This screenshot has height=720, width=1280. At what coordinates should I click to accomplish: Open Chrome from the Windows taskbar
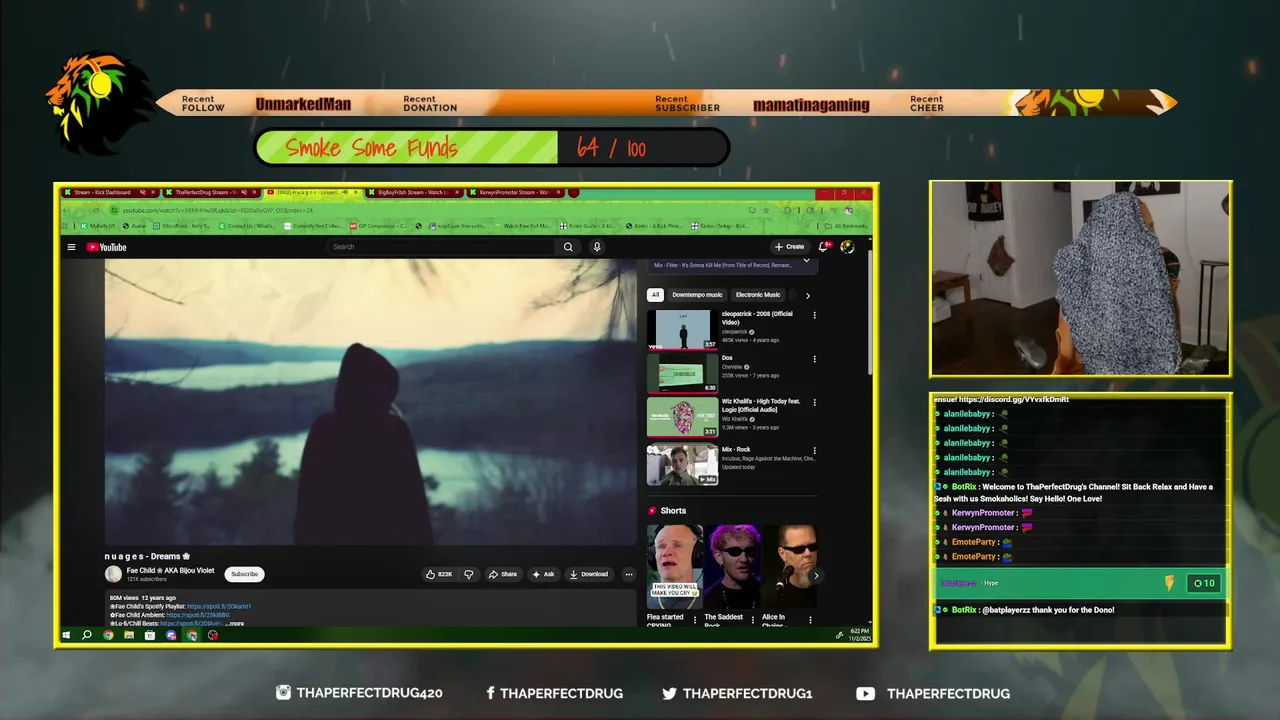[108, 634]
